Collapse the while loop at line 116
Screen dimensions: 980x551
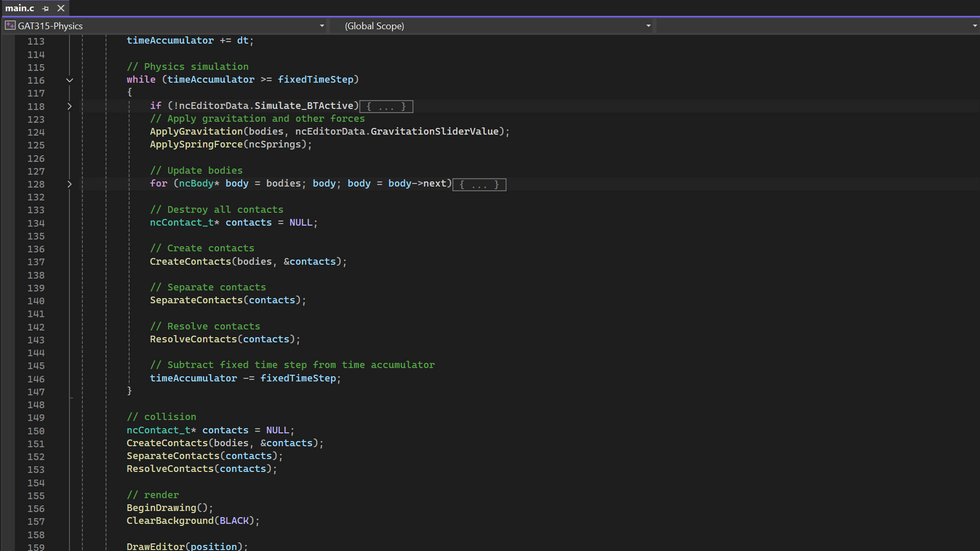69,80
